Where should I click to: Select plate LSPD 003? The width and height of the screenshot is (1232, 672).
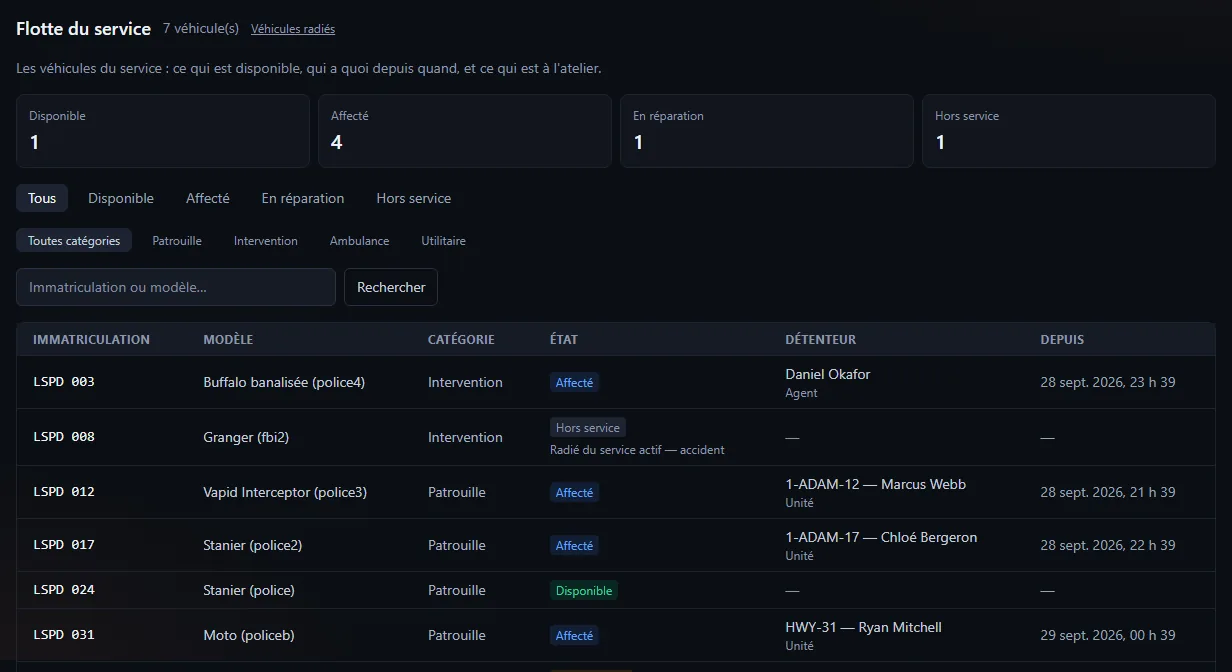click(64, 382)
